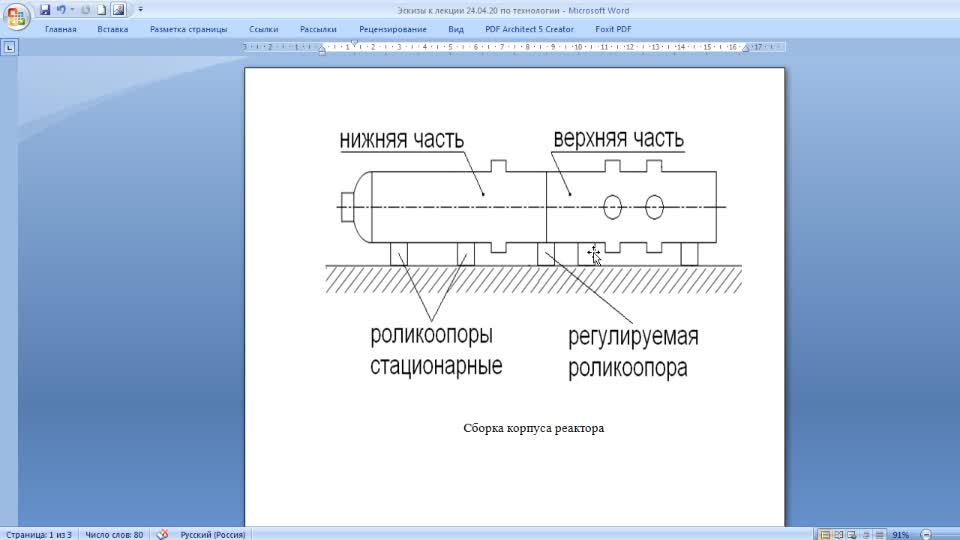Switch to Рецензирование tab
The image size is (960, 540).
tap(393, 29)
